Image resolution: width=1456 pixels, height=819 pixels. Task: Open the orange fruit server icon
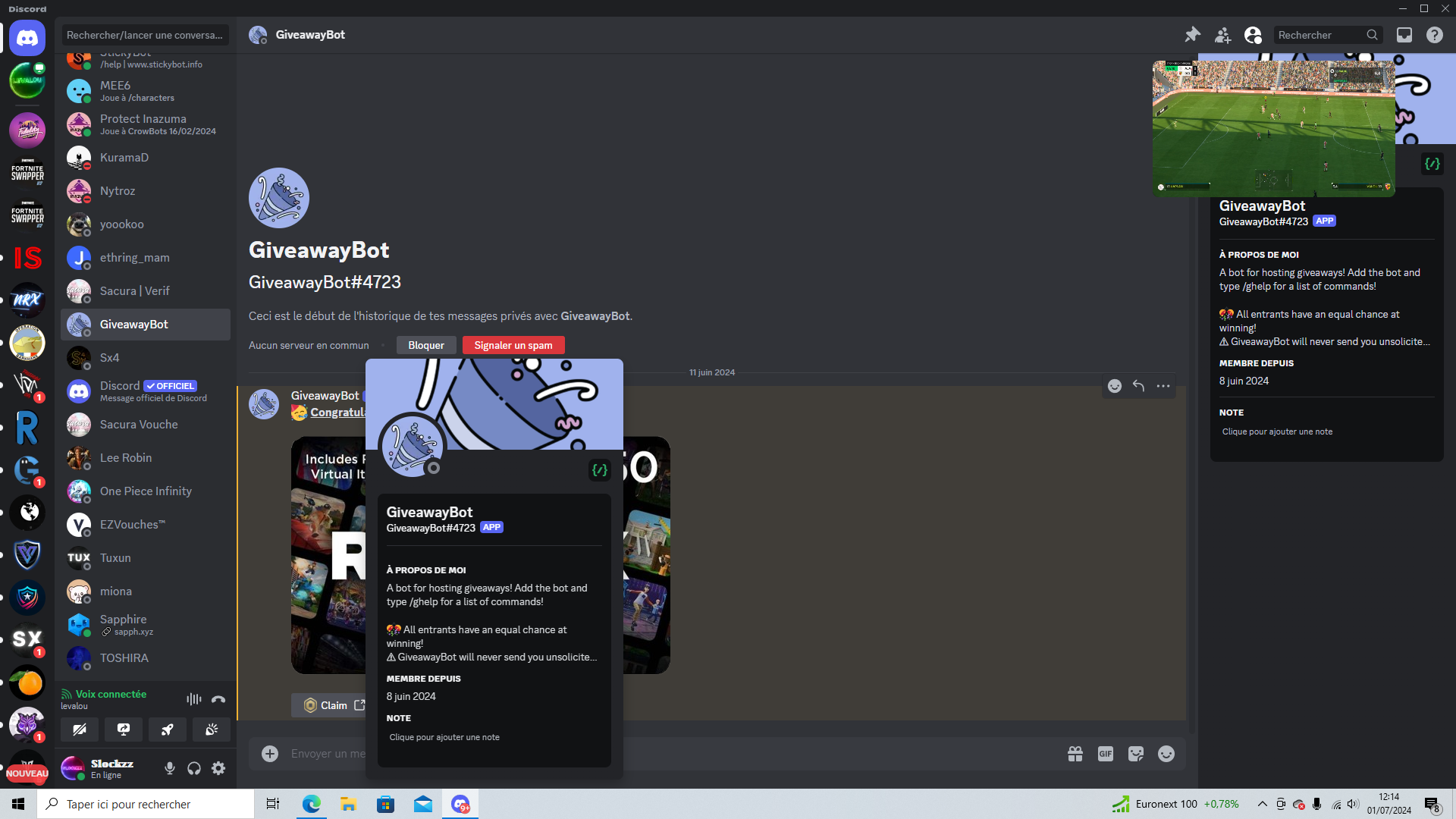click(x=27, y=682)
